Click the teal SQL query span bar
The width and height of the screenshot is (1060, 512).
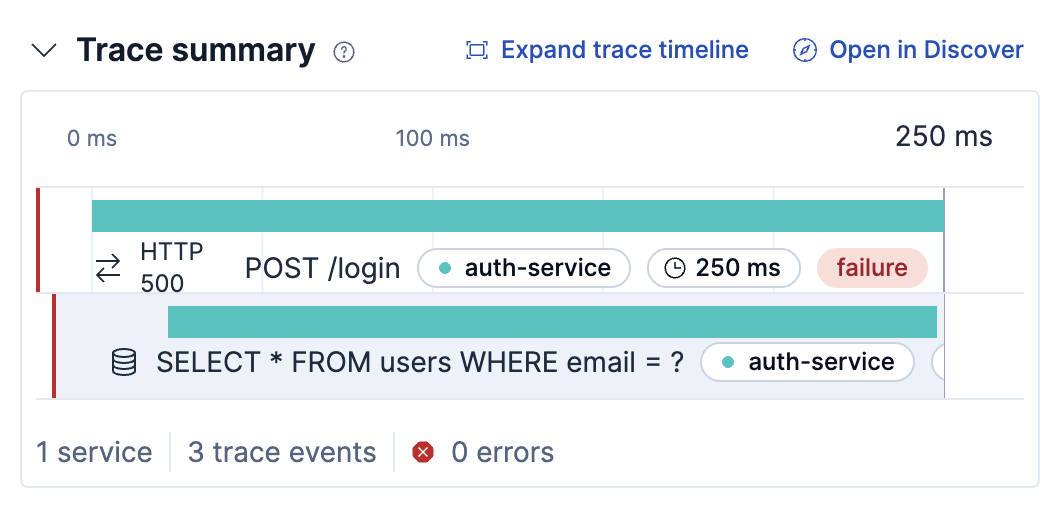552,322
